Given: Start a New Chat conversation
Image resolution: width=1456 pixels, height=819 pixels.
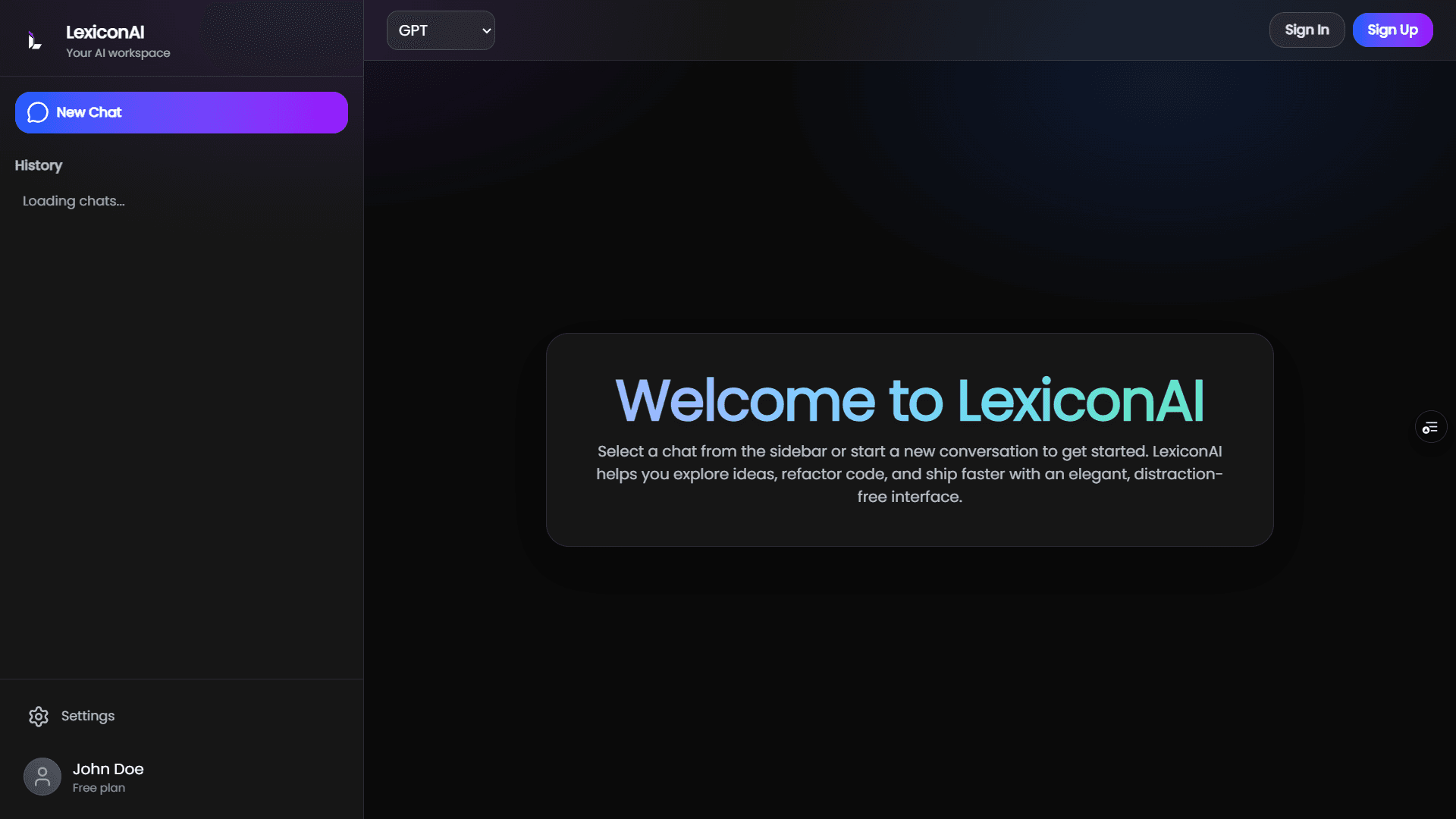Looking at the screenshot, I should pyautogui.click(x=180, y=112).
